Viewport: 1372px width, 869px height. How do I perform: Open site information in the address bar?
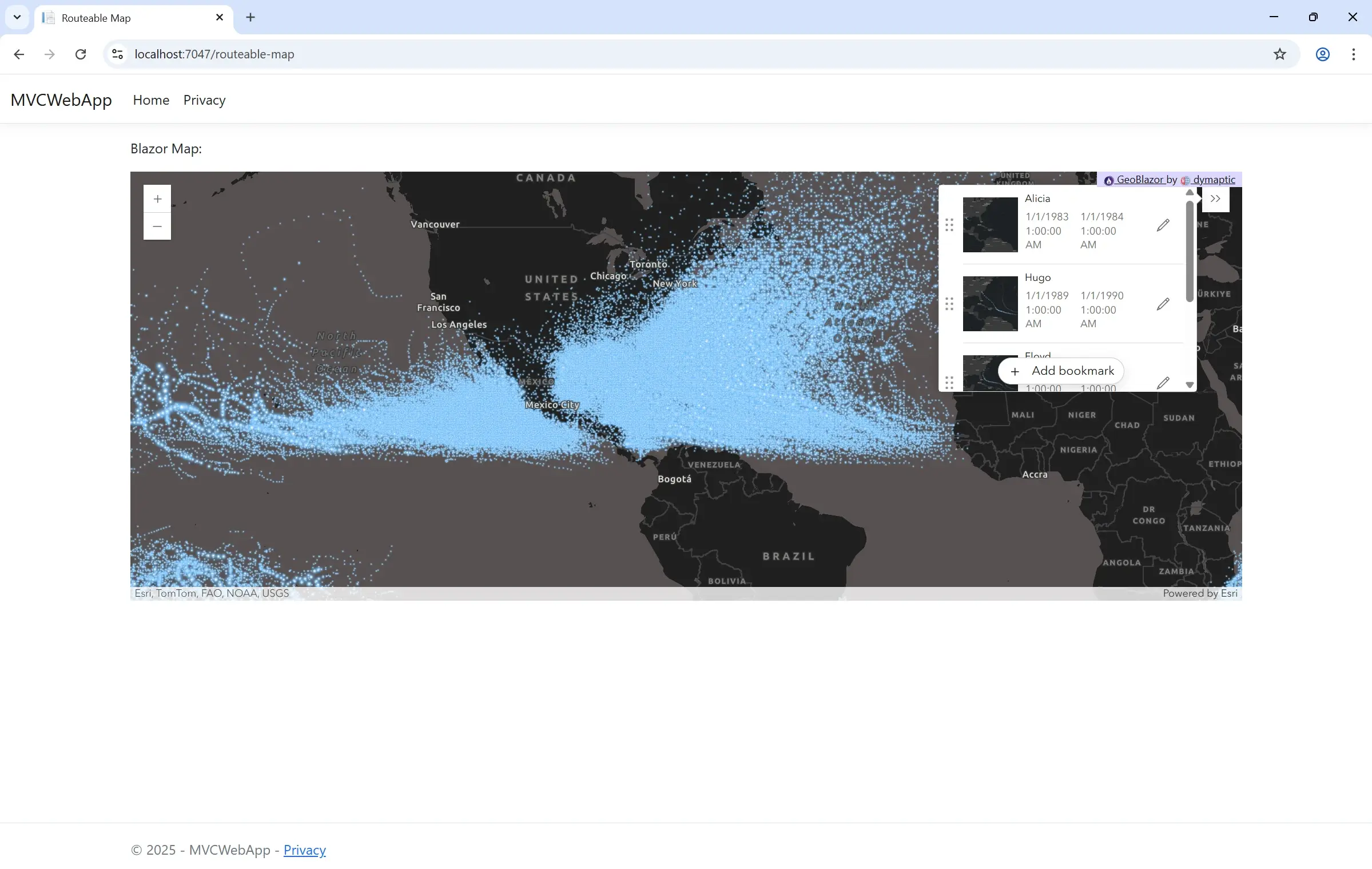tap(117, 54)
